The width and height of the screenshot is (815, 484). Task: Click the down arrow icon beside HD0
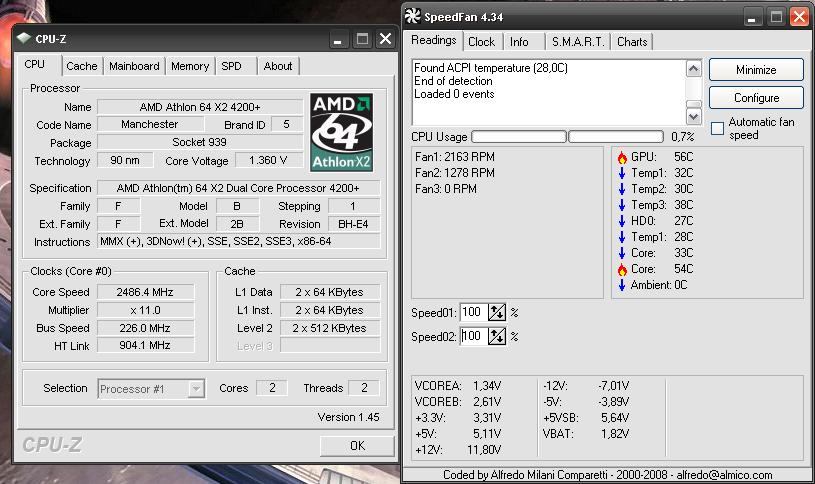click(x=622, y=221)
